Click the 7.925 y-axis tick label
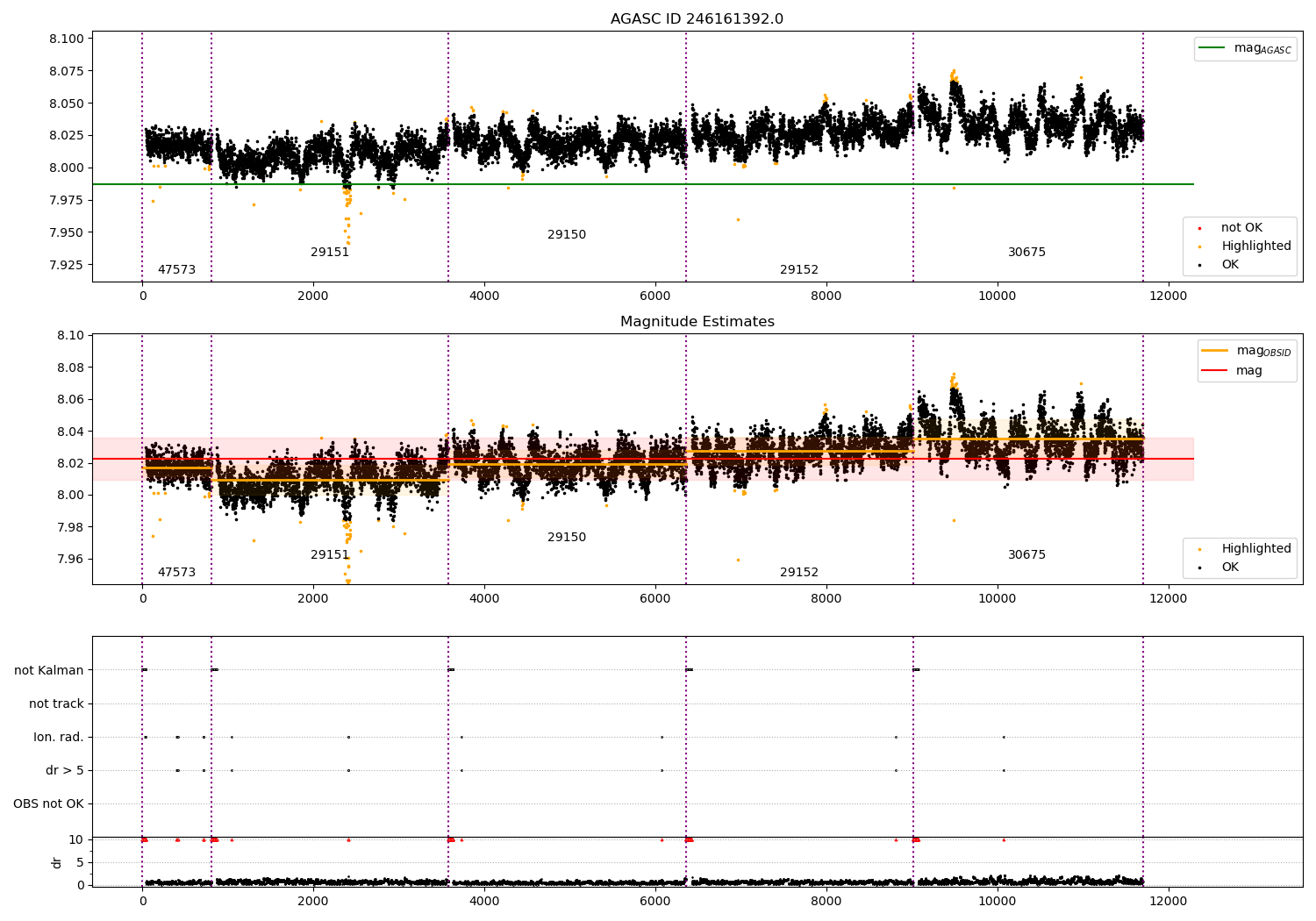Image resolution: width=1316 pixels, height=921 pixels. tap(66, 265)
